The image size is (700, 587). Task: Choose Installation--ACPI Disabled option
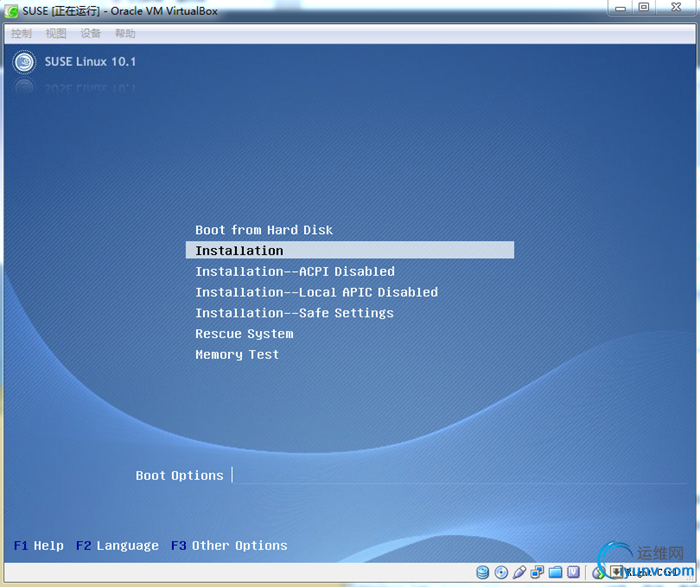click(x=295, y=271)
